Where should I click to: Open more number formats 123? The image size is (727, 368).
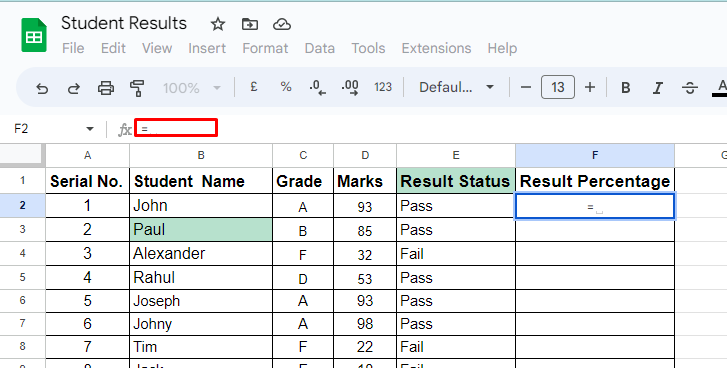[383, 87]
